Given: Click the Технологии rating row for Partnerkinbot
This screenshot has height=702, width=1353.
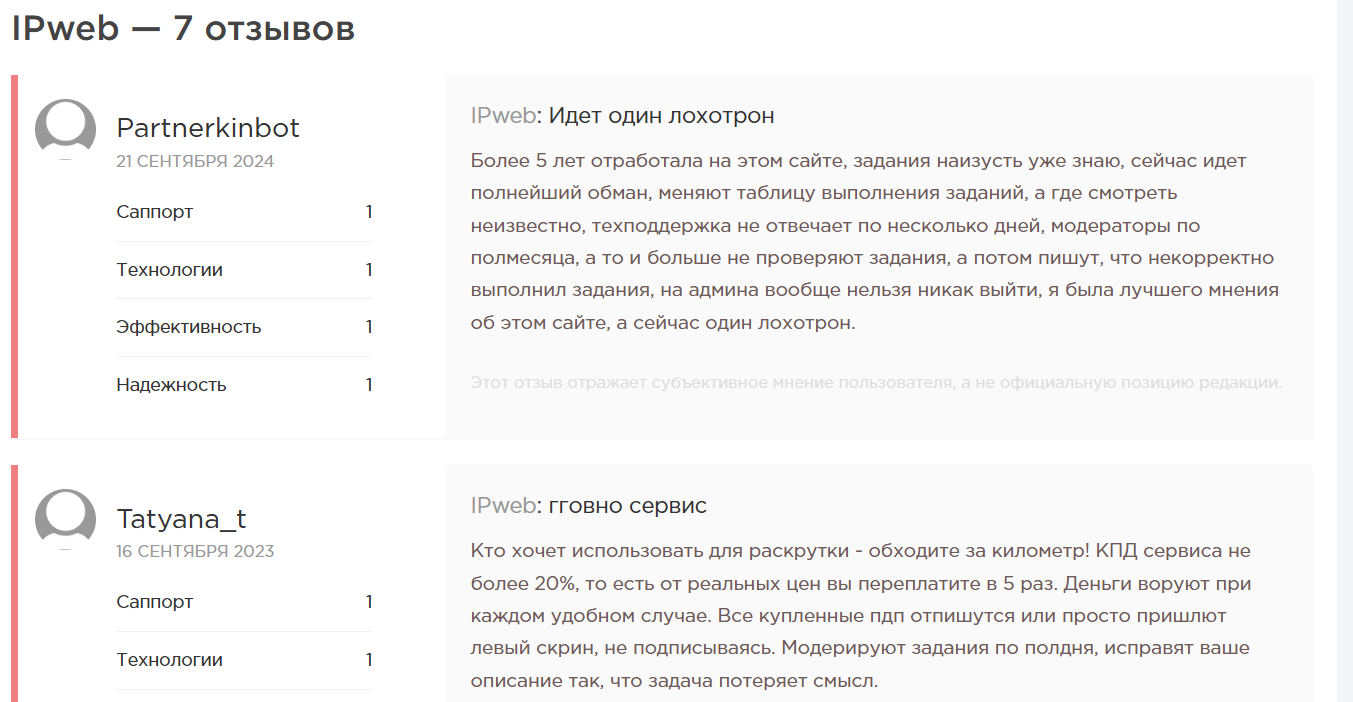Looking at the screenshot, I should [244, 270].
